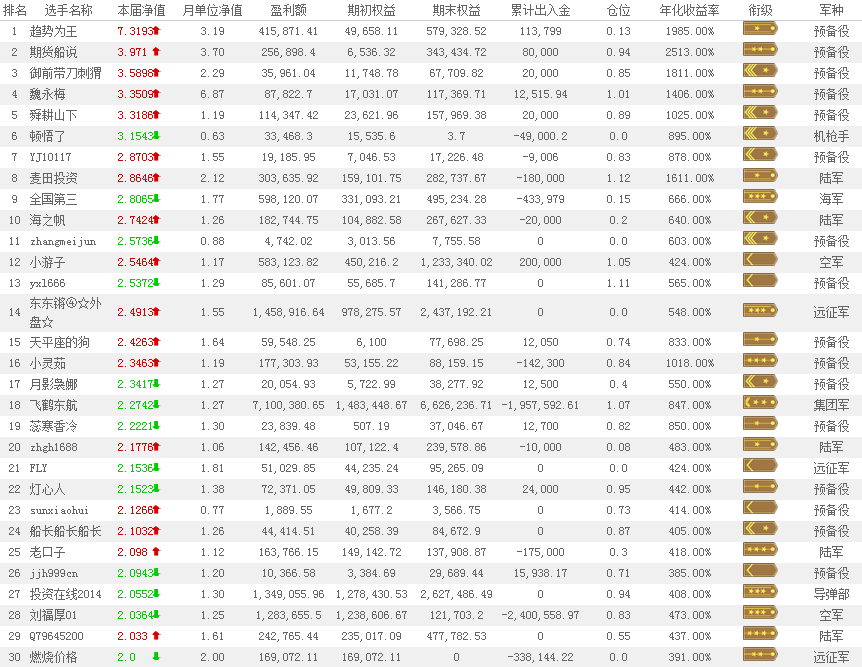Click the 仓位 column header

[x=618, y=10]
